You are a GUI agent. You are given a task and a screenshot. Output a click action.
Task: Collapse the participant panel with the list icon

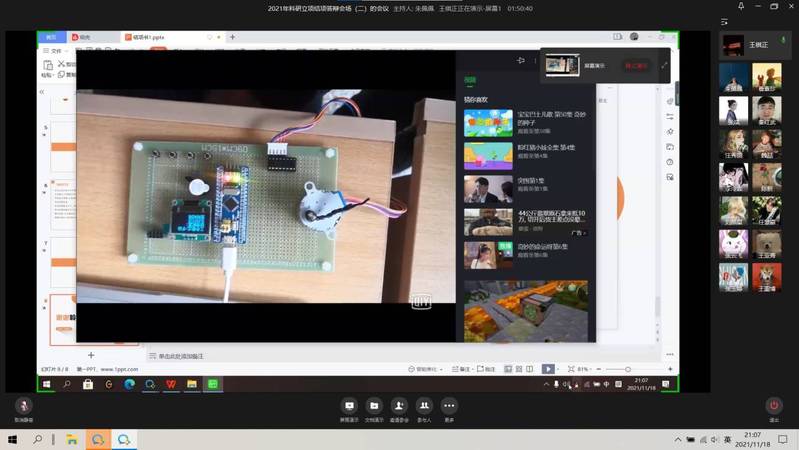click(724, 22)
